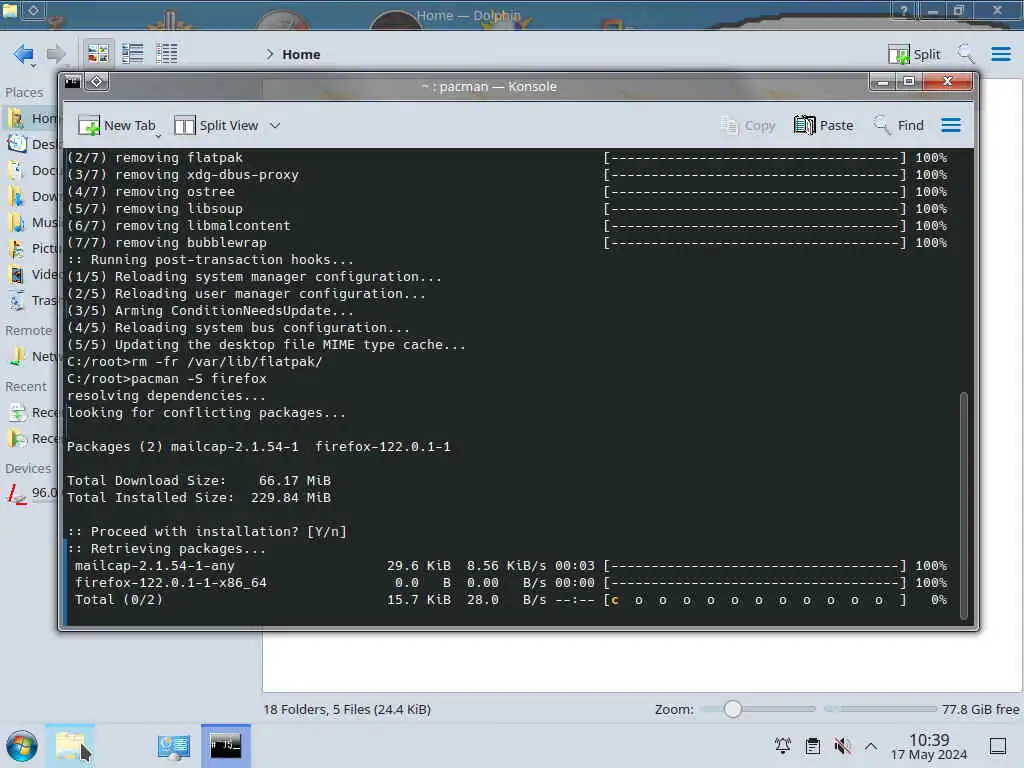
Task: Toggle Dolphin title bar pin icon
Action: 33,10
